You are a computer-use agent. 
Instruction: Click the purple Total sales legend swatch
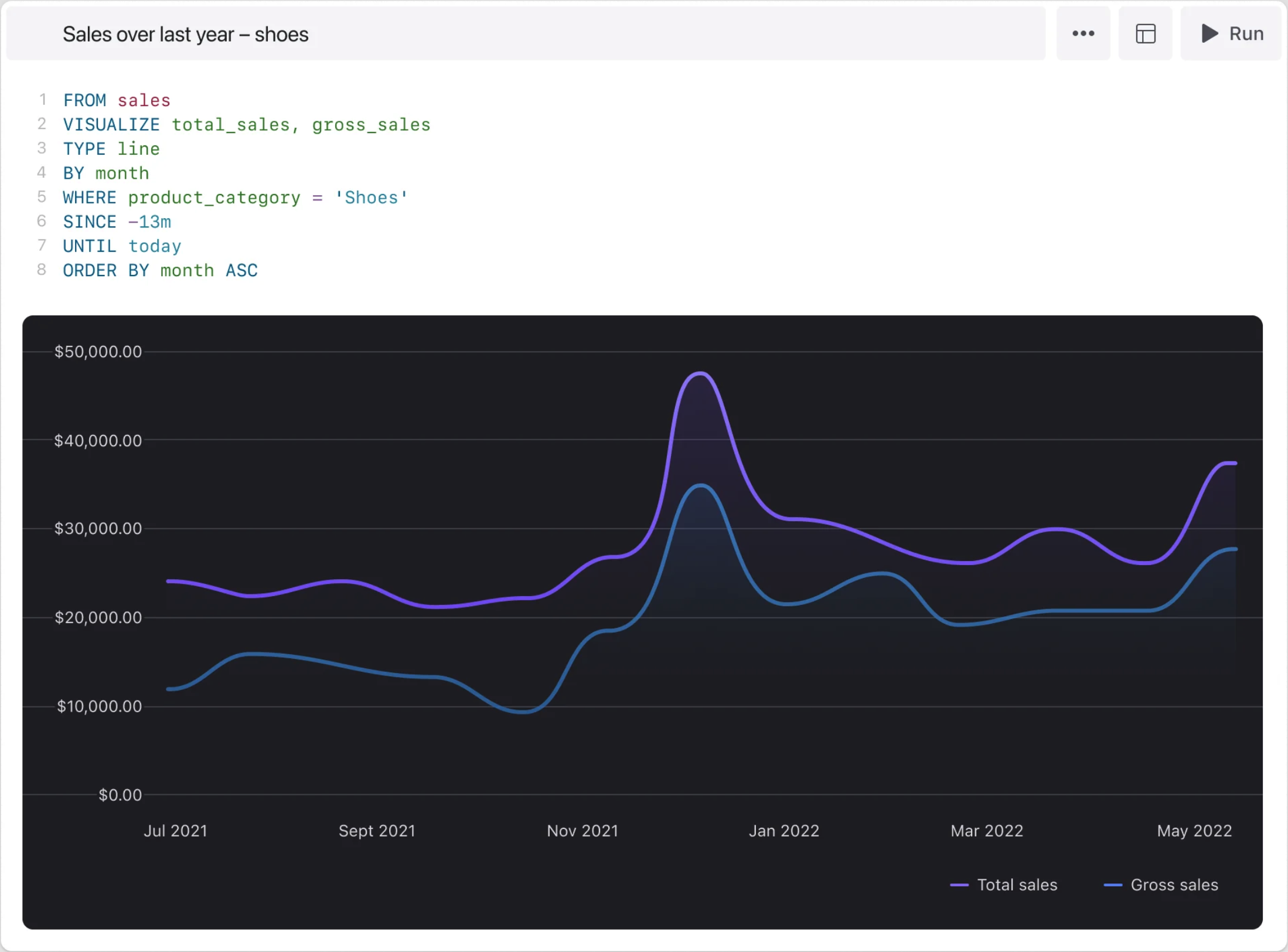(959, 885)
